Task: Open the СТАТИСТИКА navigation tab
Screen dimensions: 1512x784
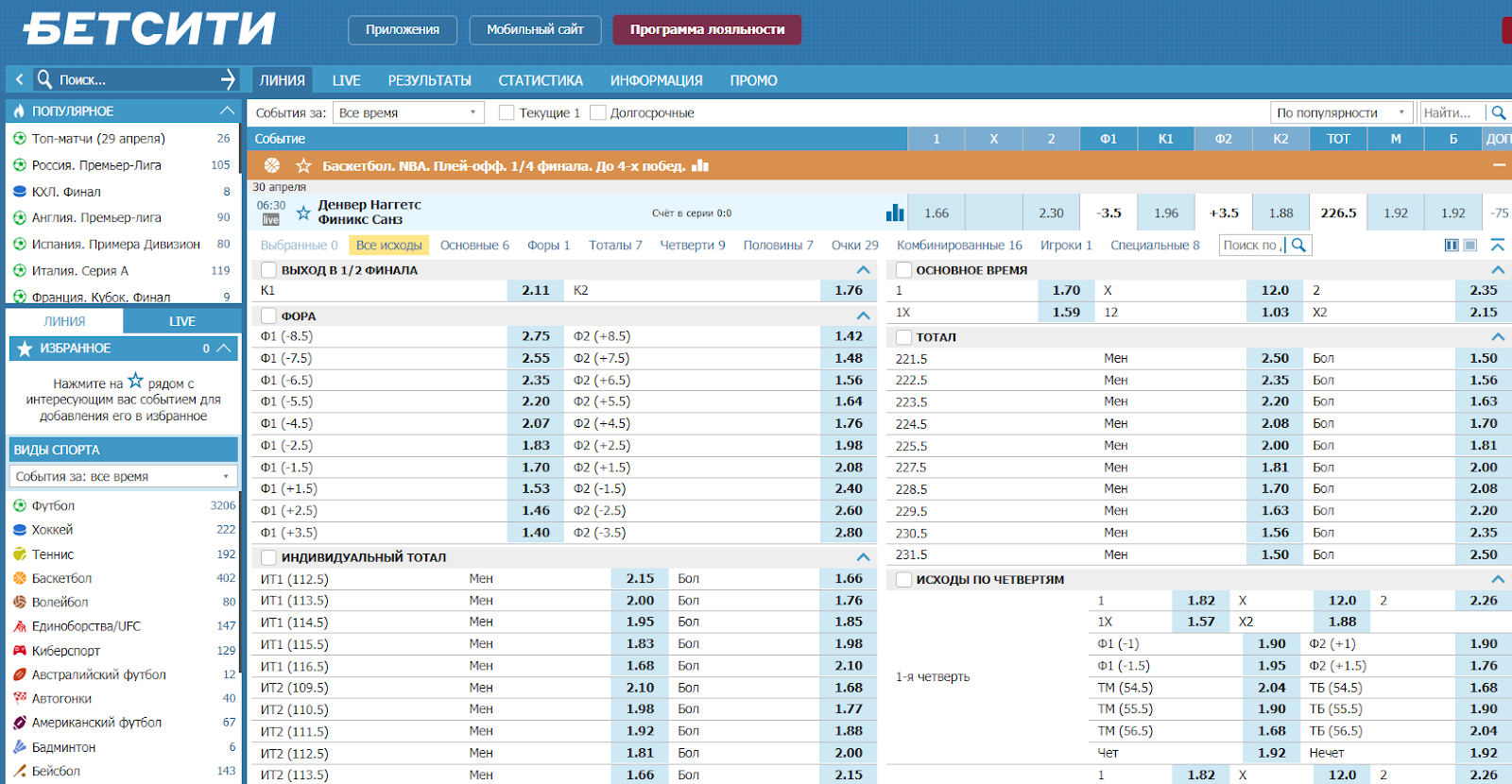Action: click(541, 80)
